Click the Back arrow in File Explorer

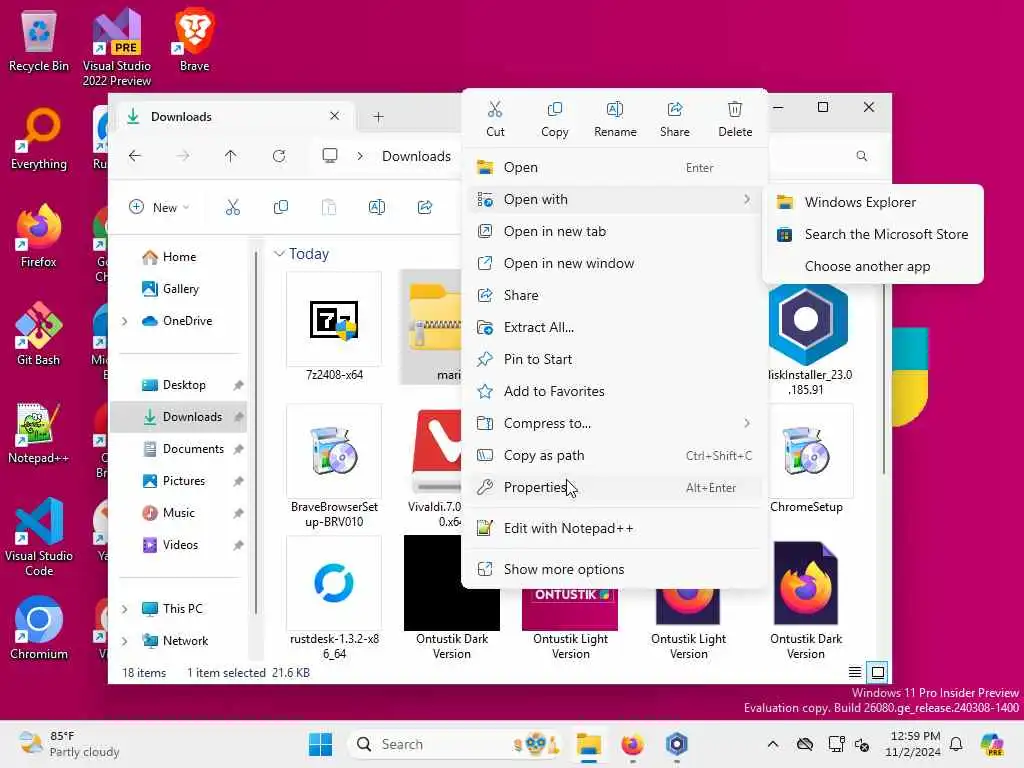135,156
